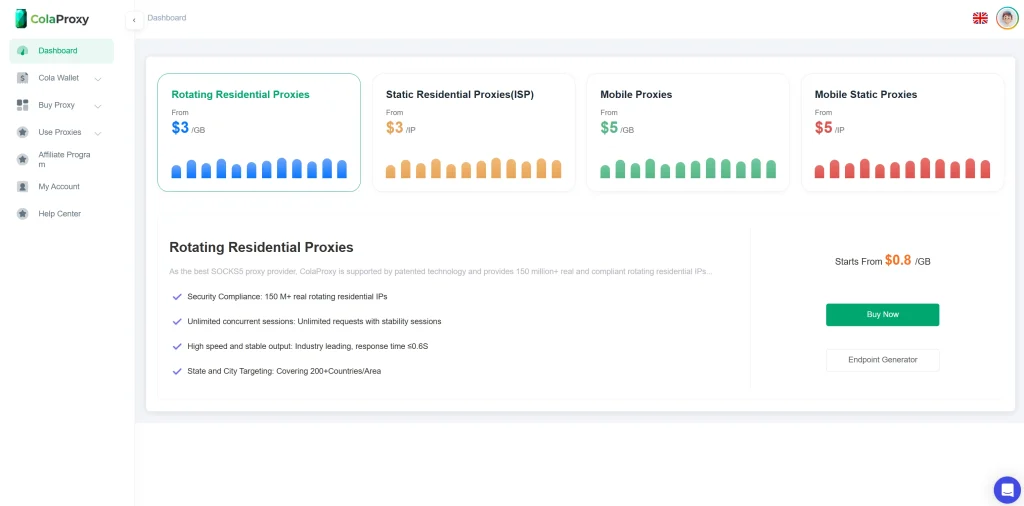Select the Rotating Residential Proxies card
This screenshot has width=1024, height=506.
tap(259, 133)
